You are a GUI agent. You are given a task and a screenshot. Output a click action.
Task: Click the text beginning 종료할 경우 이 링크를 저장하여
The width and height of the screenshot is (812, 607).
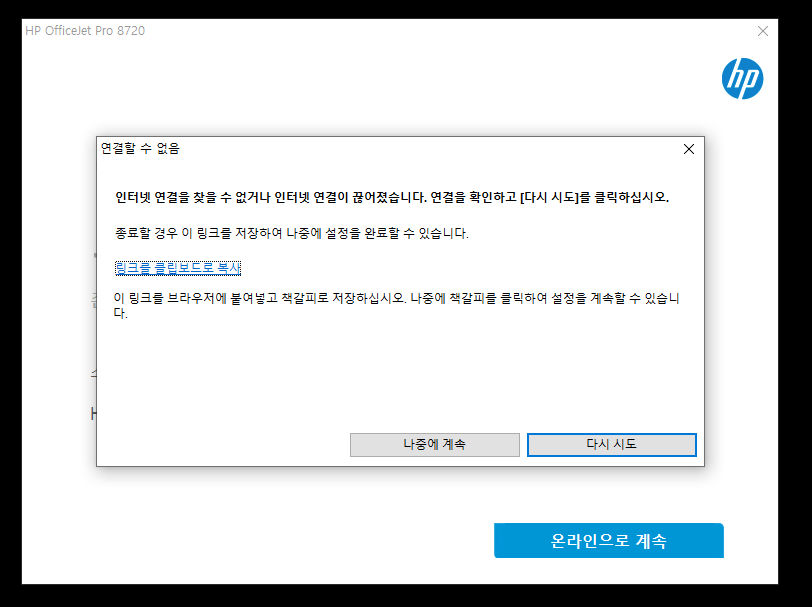[292, 233]
